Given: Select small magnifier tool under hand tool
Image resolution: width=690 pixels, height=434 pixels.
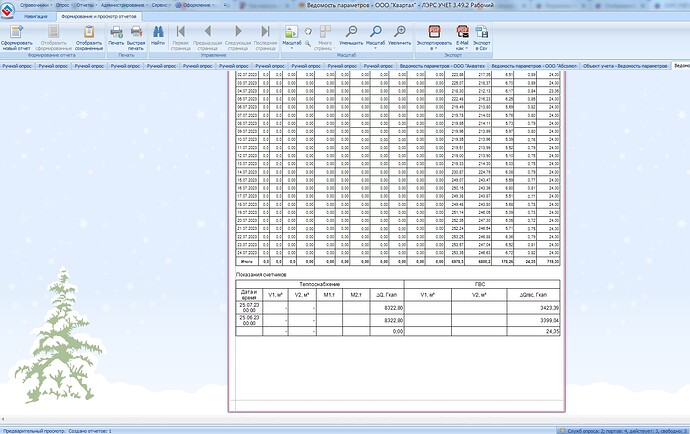Looking at the screenshot, I should click(x=308, y=44).
